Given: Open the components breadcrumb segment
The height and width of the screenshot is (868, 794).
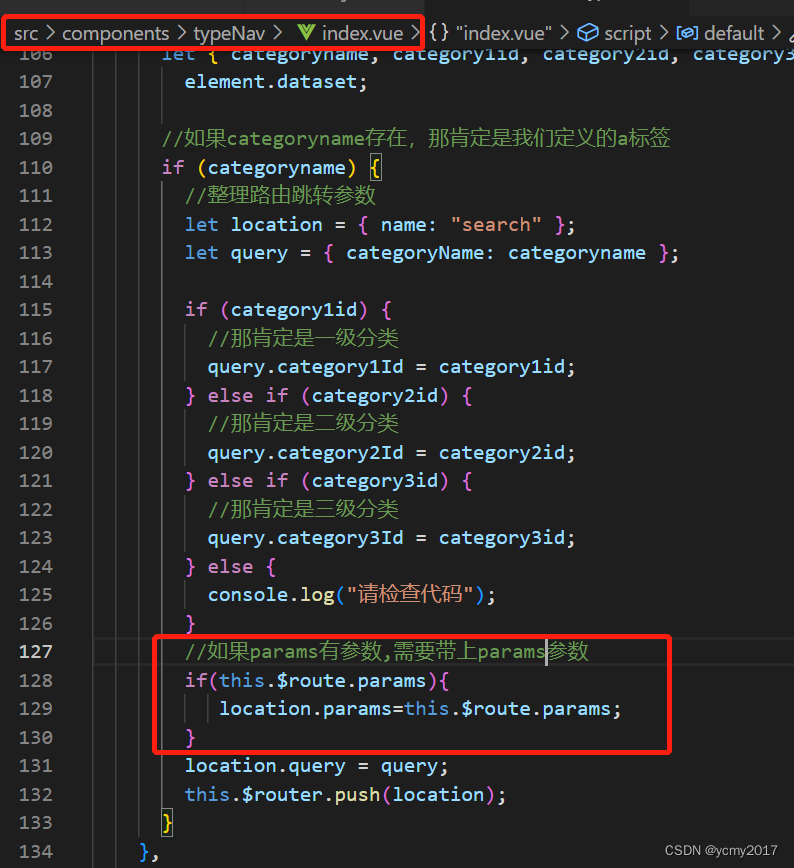Looking at the screenshot, I should click(115, 33).
